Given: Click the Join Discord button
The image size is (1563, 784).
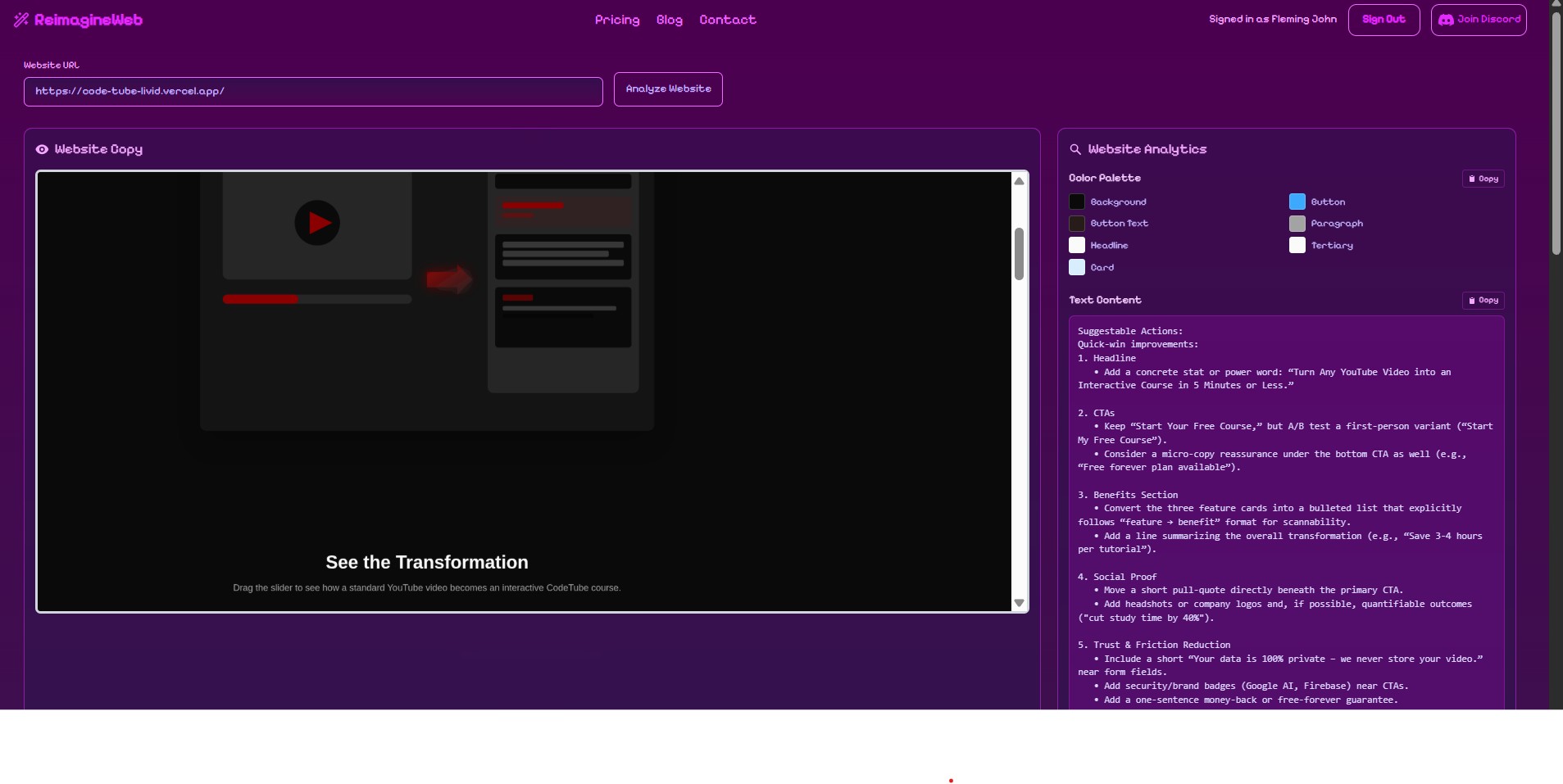Looking at the screenshot, I should click(1479, 20).
